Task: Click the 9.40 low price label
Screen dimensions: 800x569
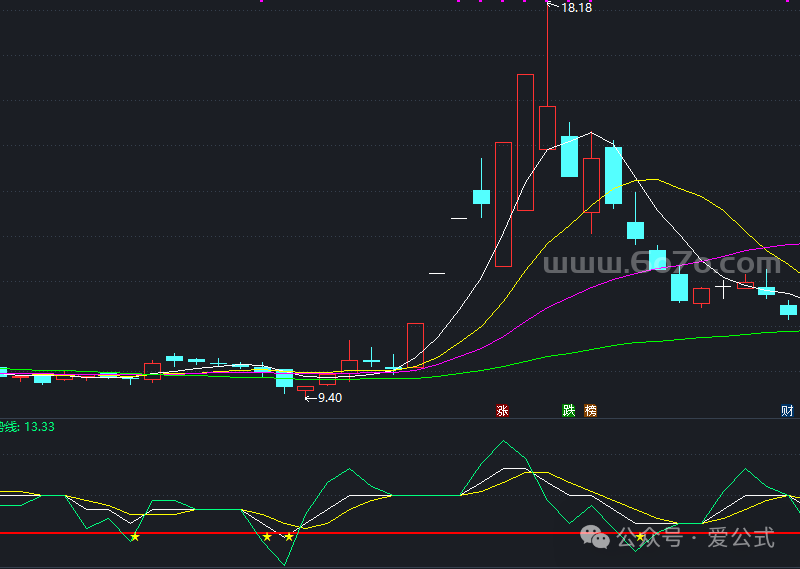Action: click(327, 398)
